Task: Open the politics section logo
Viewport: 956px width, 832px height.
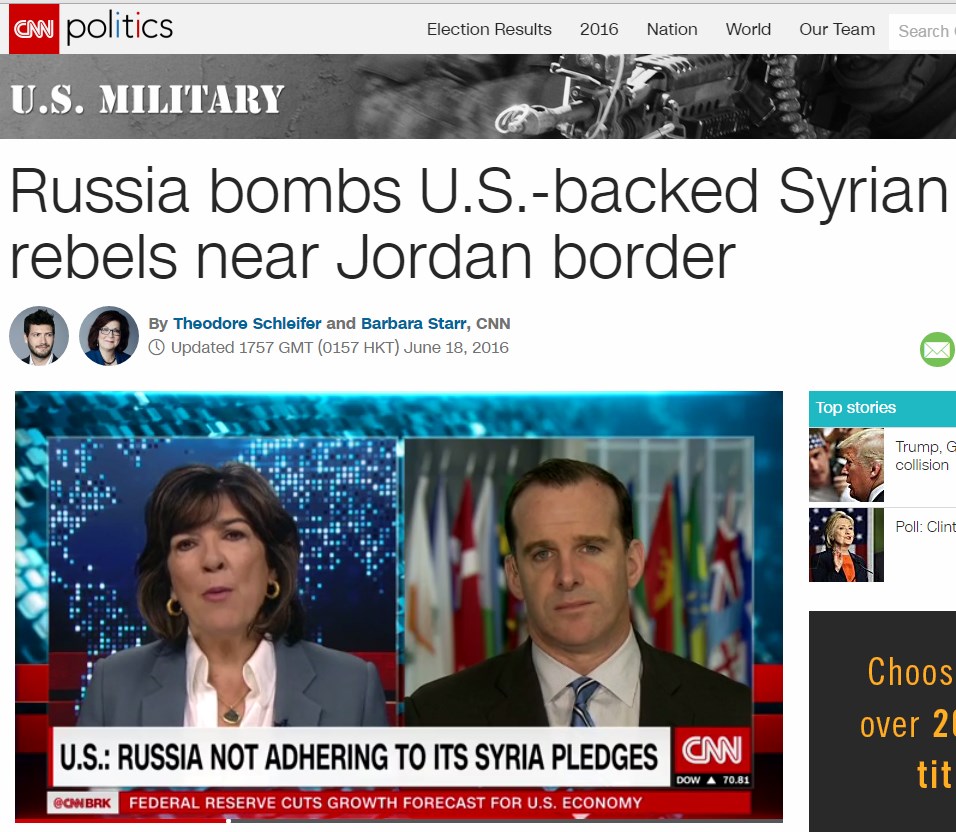Action: pyautogui.click(x=120, y=28)
